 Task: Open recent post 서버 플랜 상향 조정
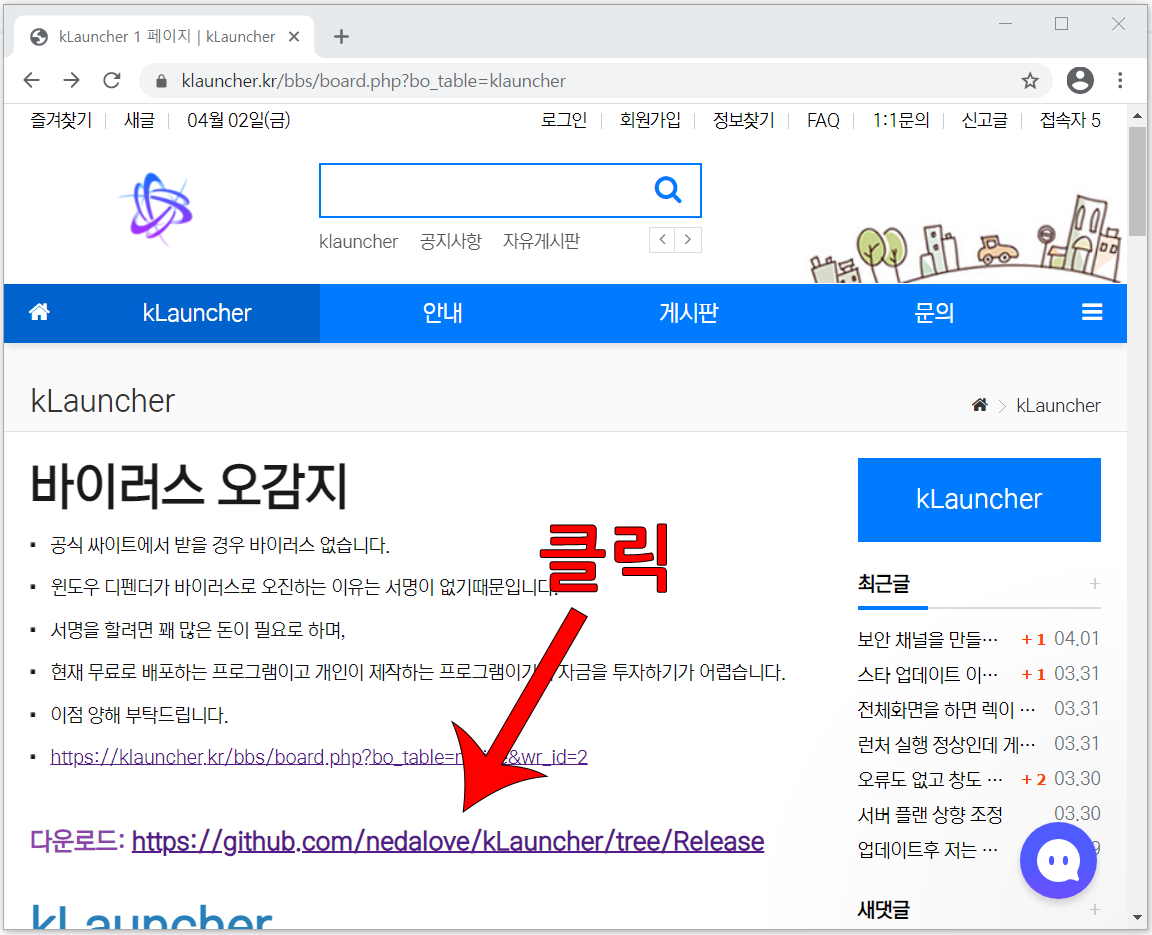click(930, 814)
